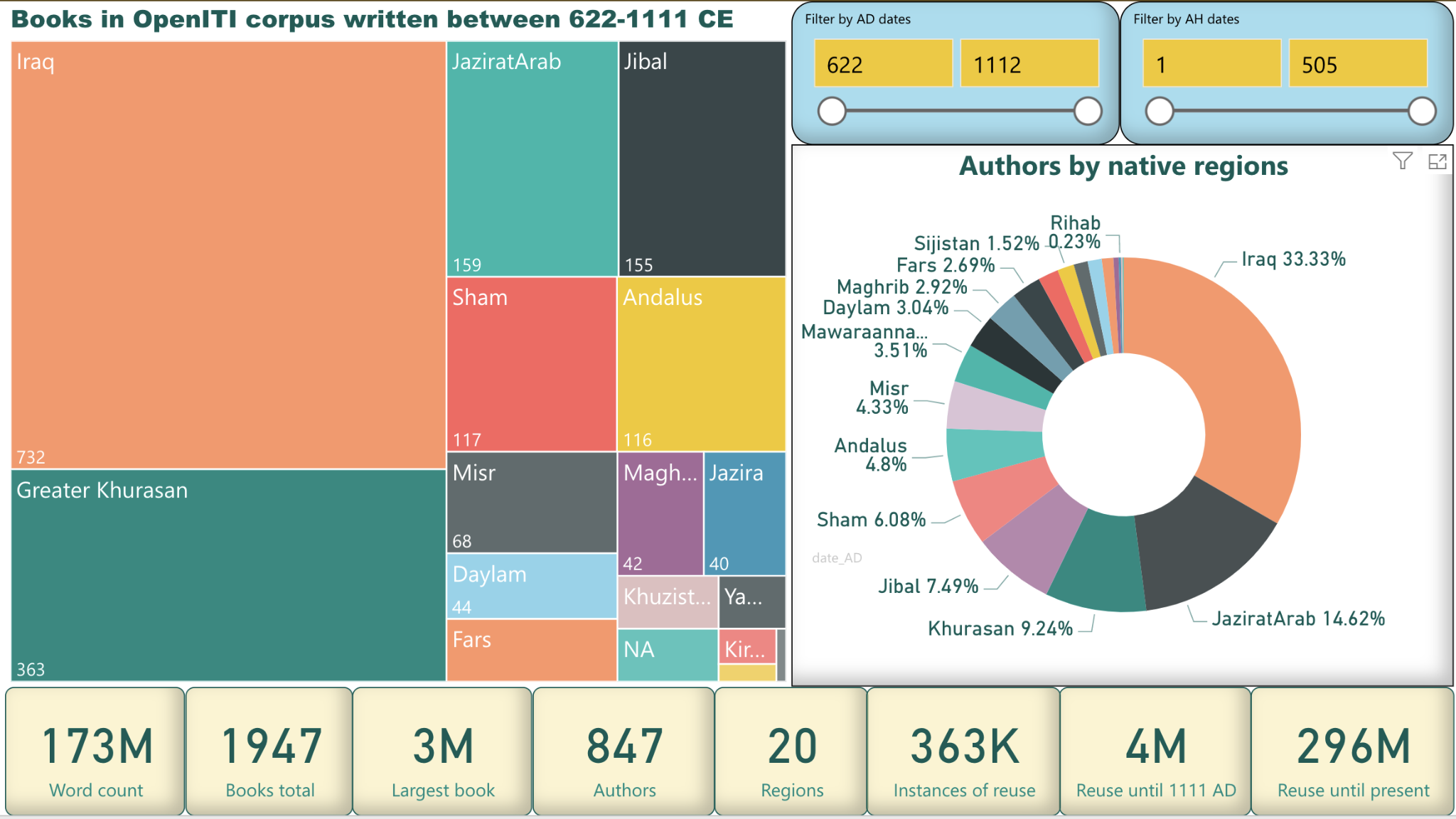
Task: Click the AD end date field 1112
Action: coord(1029,64)
